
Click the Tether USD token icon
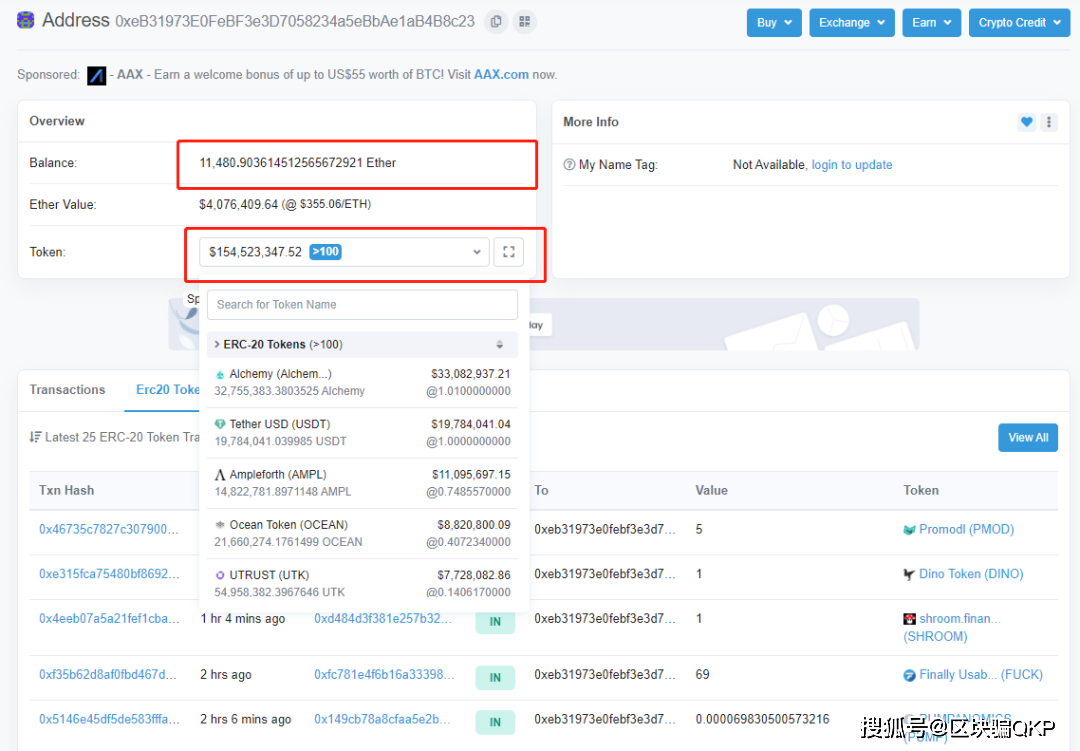coord(220,424)
